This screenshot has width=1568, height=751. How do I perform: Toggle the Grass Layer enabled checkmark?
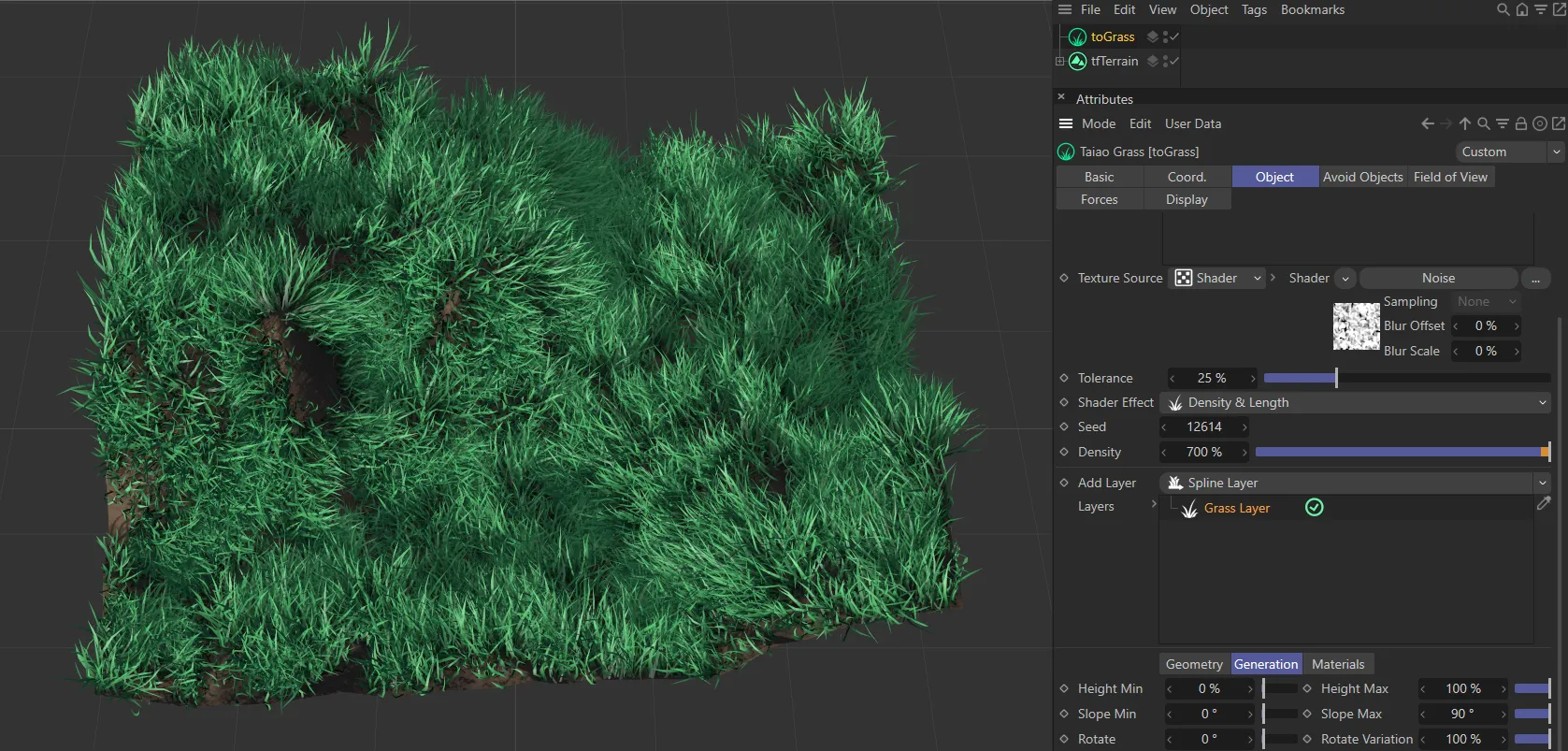tap(1314, 508)
